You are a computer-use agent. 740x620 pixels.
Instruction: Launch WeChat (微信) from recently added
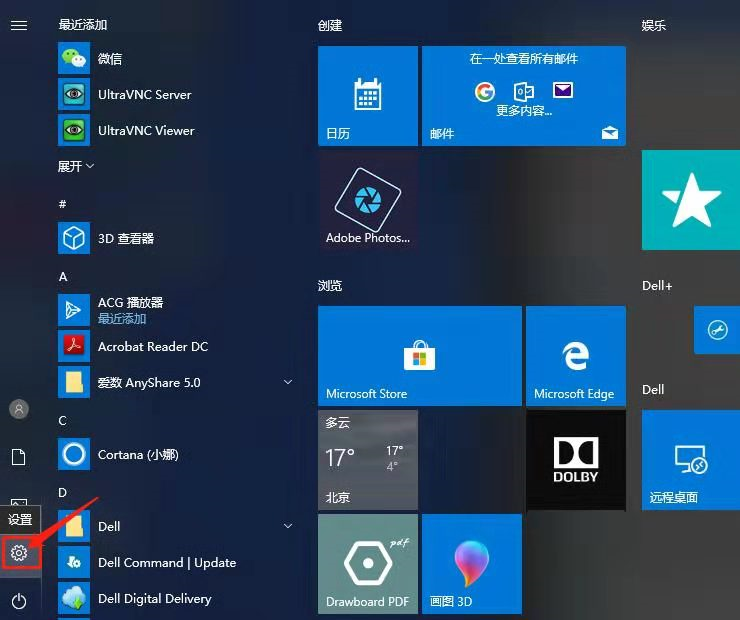point(110,59)
